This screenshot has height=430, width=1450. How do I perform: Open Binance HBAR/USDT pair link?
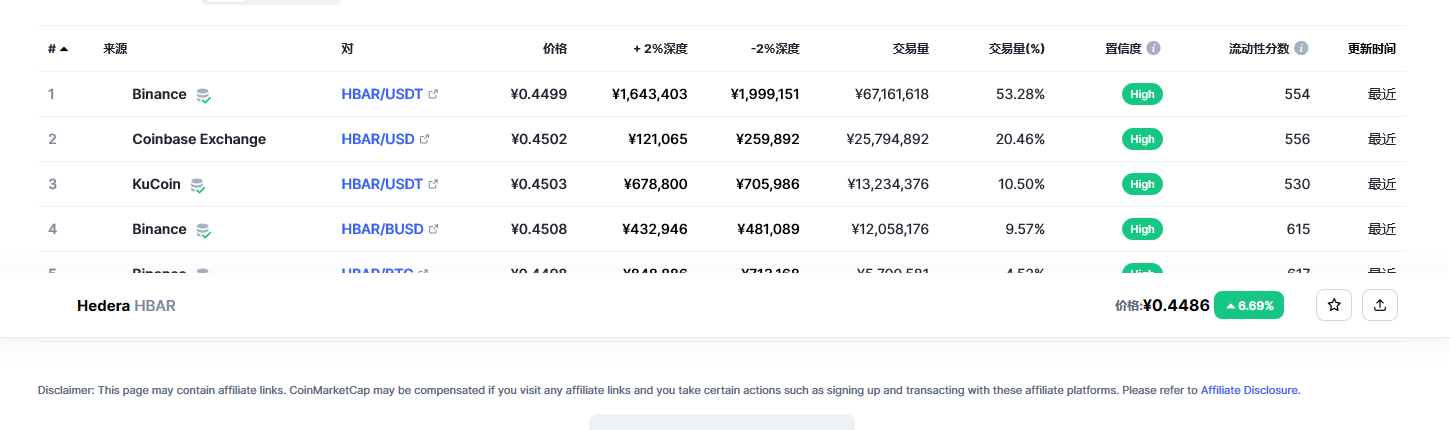[382, 94]
